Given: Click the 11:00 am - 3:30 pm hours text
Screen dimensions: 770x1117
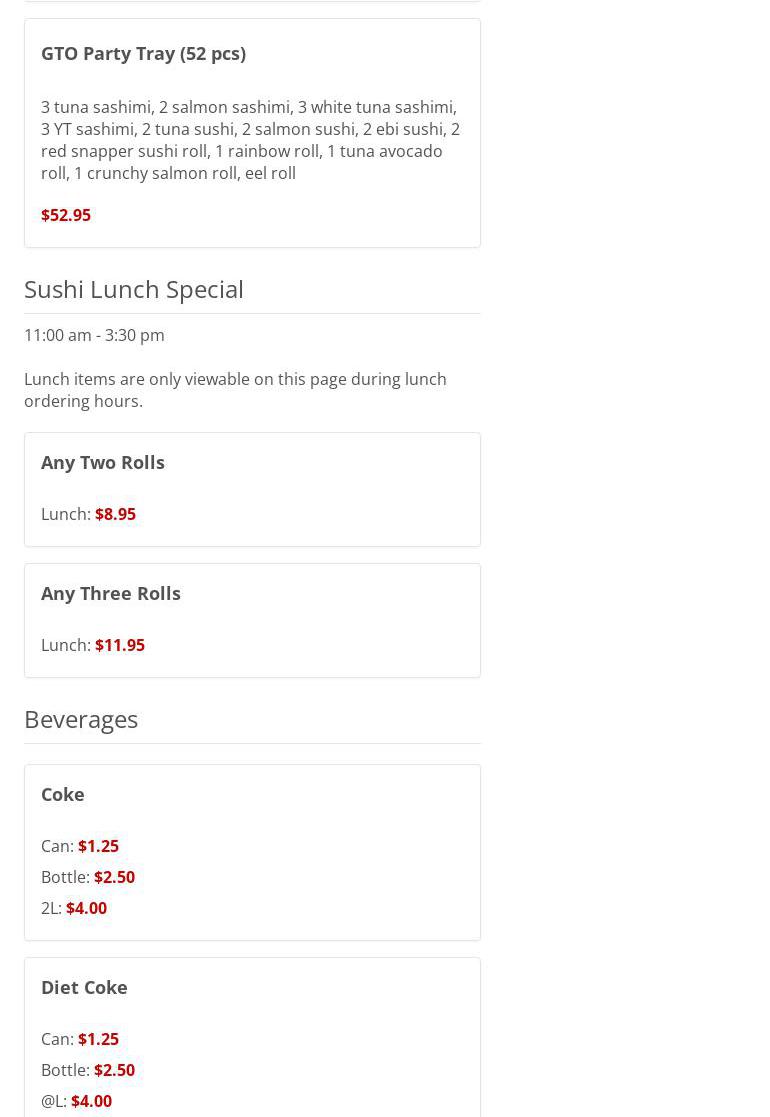Looking at the screenshot, I should [x=94, y=335].
